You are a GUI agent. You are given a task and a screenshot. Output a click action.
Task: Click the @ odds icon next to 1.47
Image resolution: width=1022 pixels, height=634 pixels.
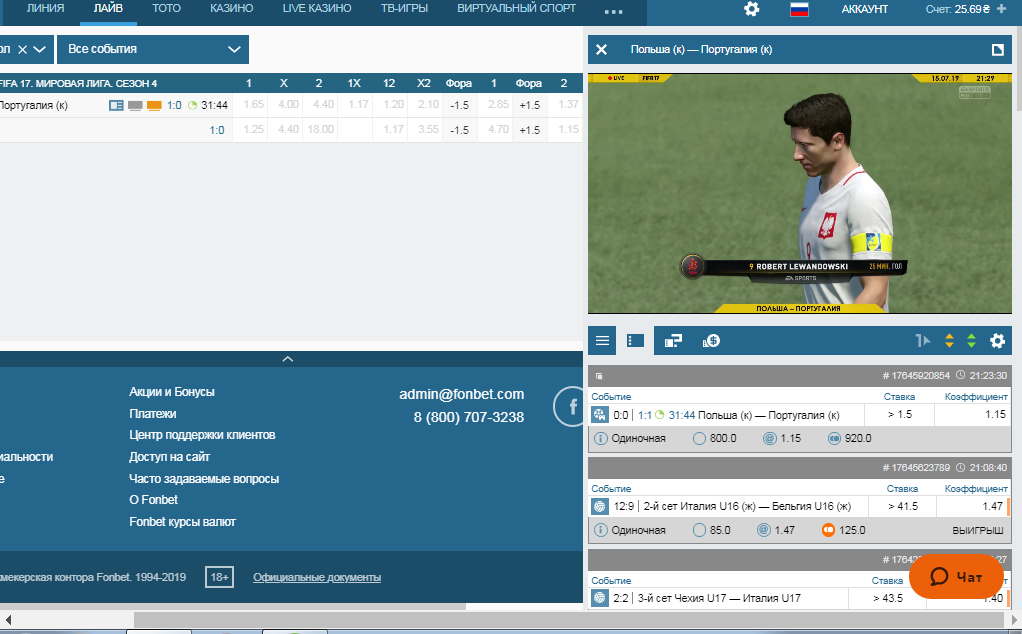pos(764,530)
